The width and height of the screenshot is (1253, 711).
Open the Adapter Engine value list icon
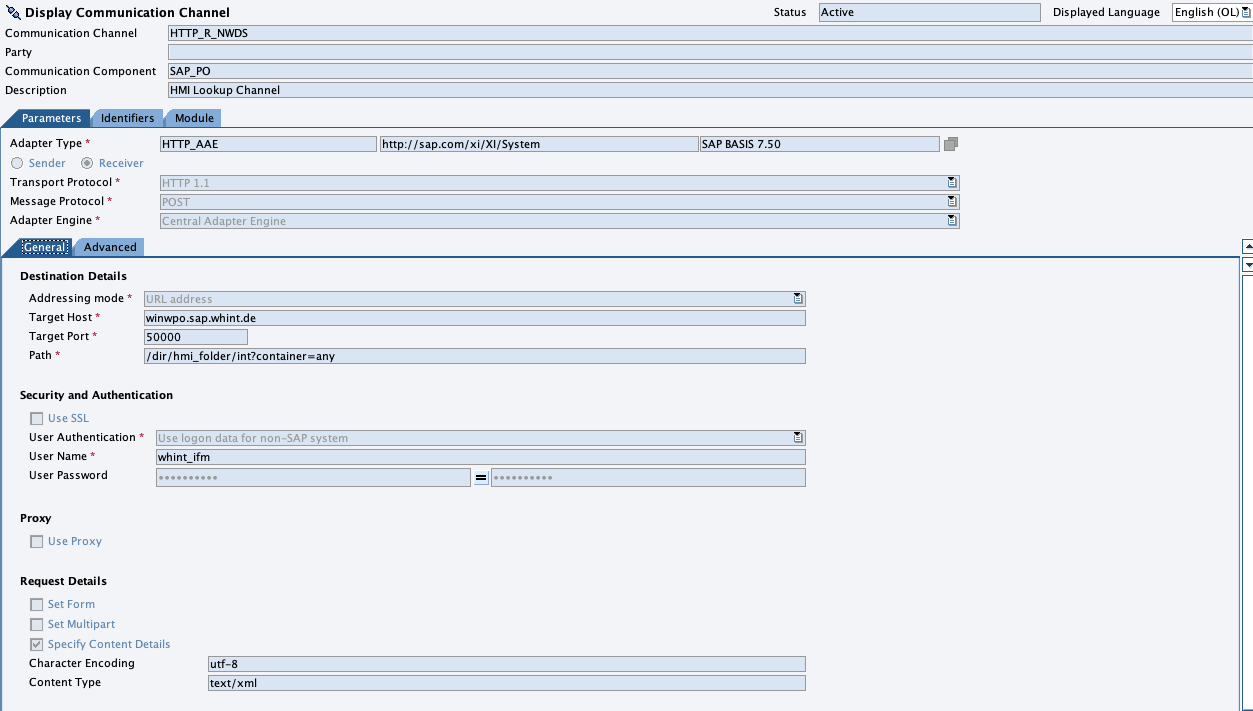[952, 221]
